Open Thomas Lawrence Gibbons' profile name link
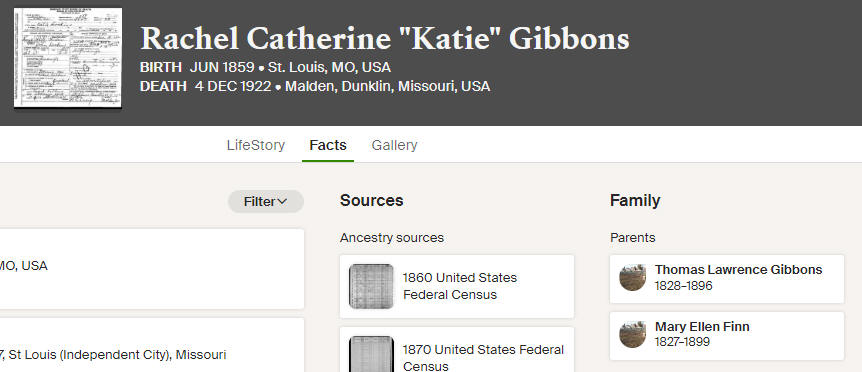 pos(738,270)
